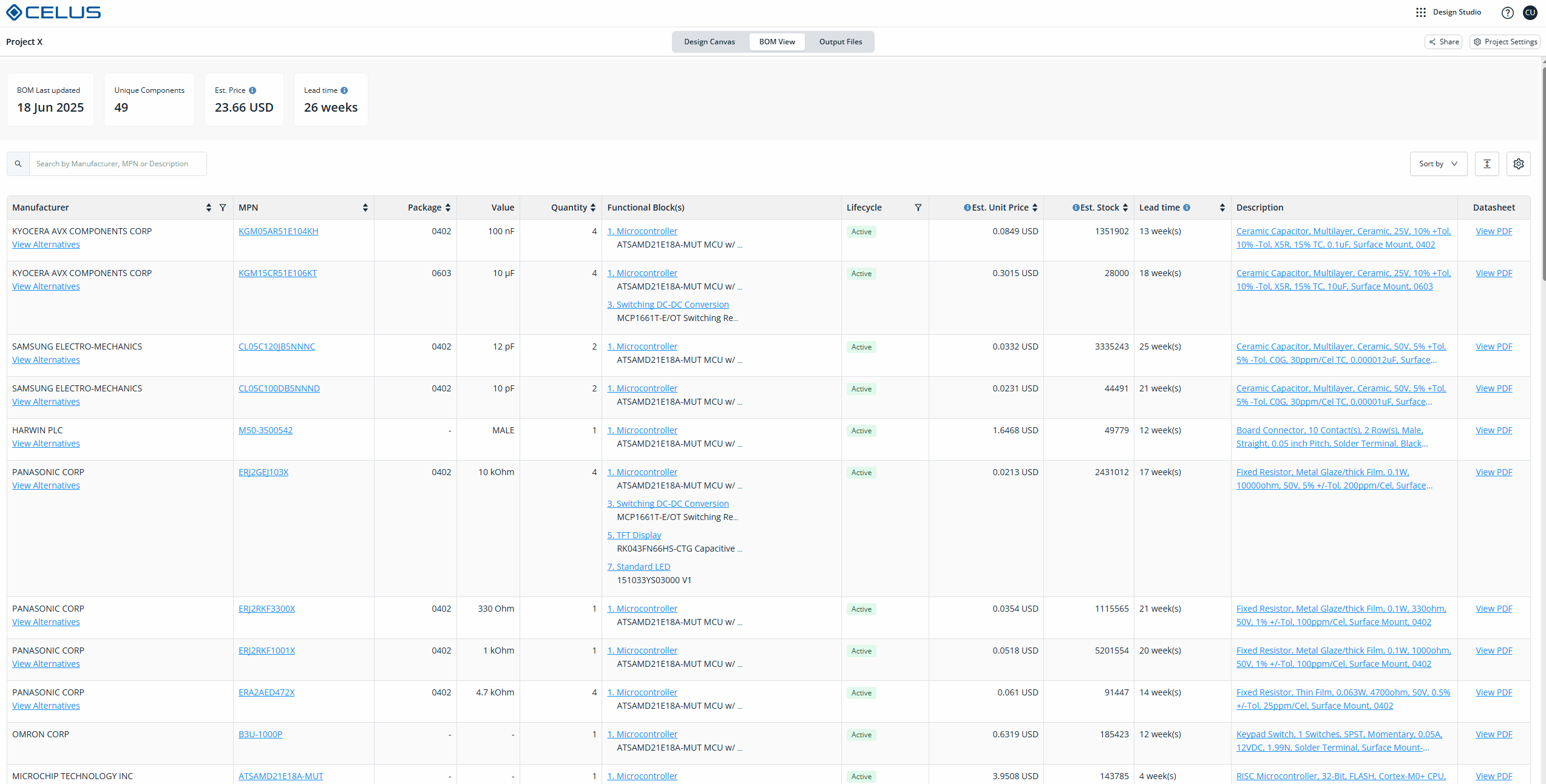Sort by Est. Unit Price column arrows
This screenshot has width=1546, height=784.
click(1035, 208)
